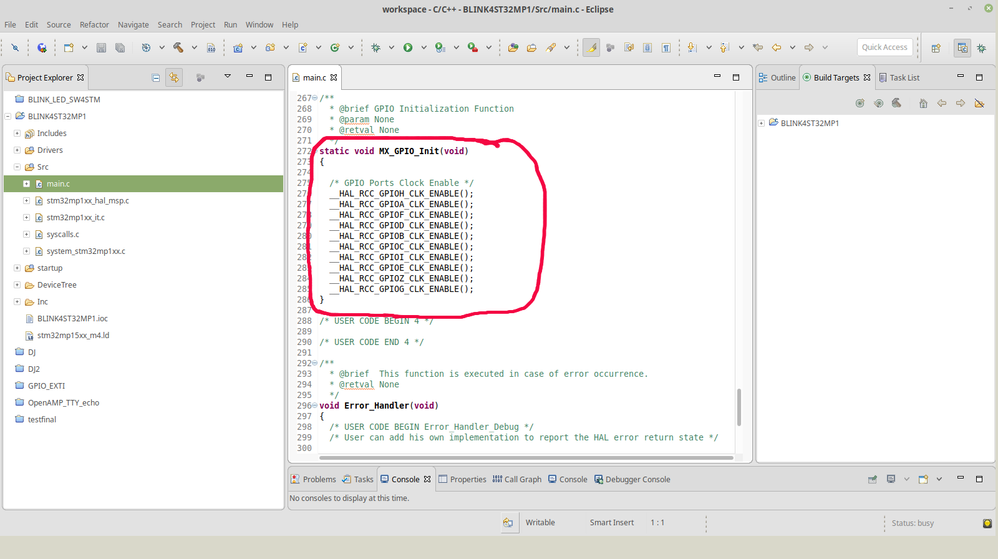This screenshot has height=559, width=998.
Task: Open the Properties tab
Action: click(462, 479)
